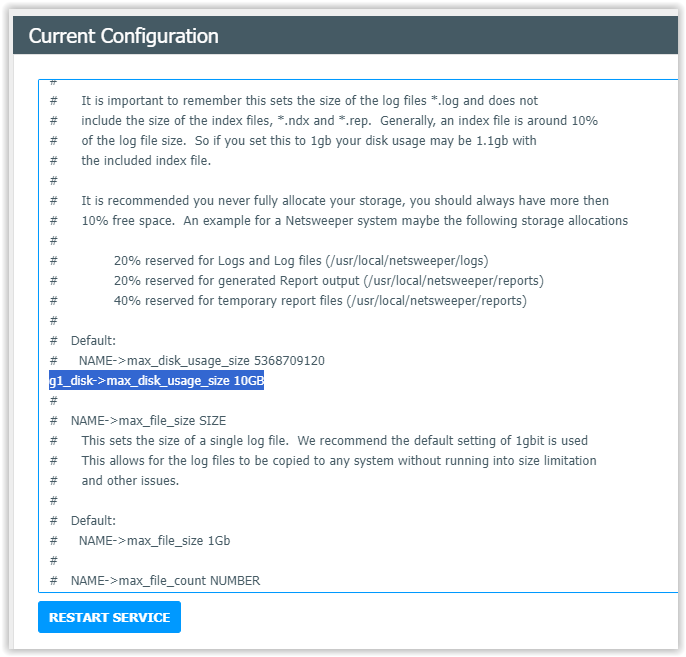Click the highlighted g1_disk->max_disk_usage_size 10GB line
The width and height of the screenshot is (686, 657).
point(156,381)
